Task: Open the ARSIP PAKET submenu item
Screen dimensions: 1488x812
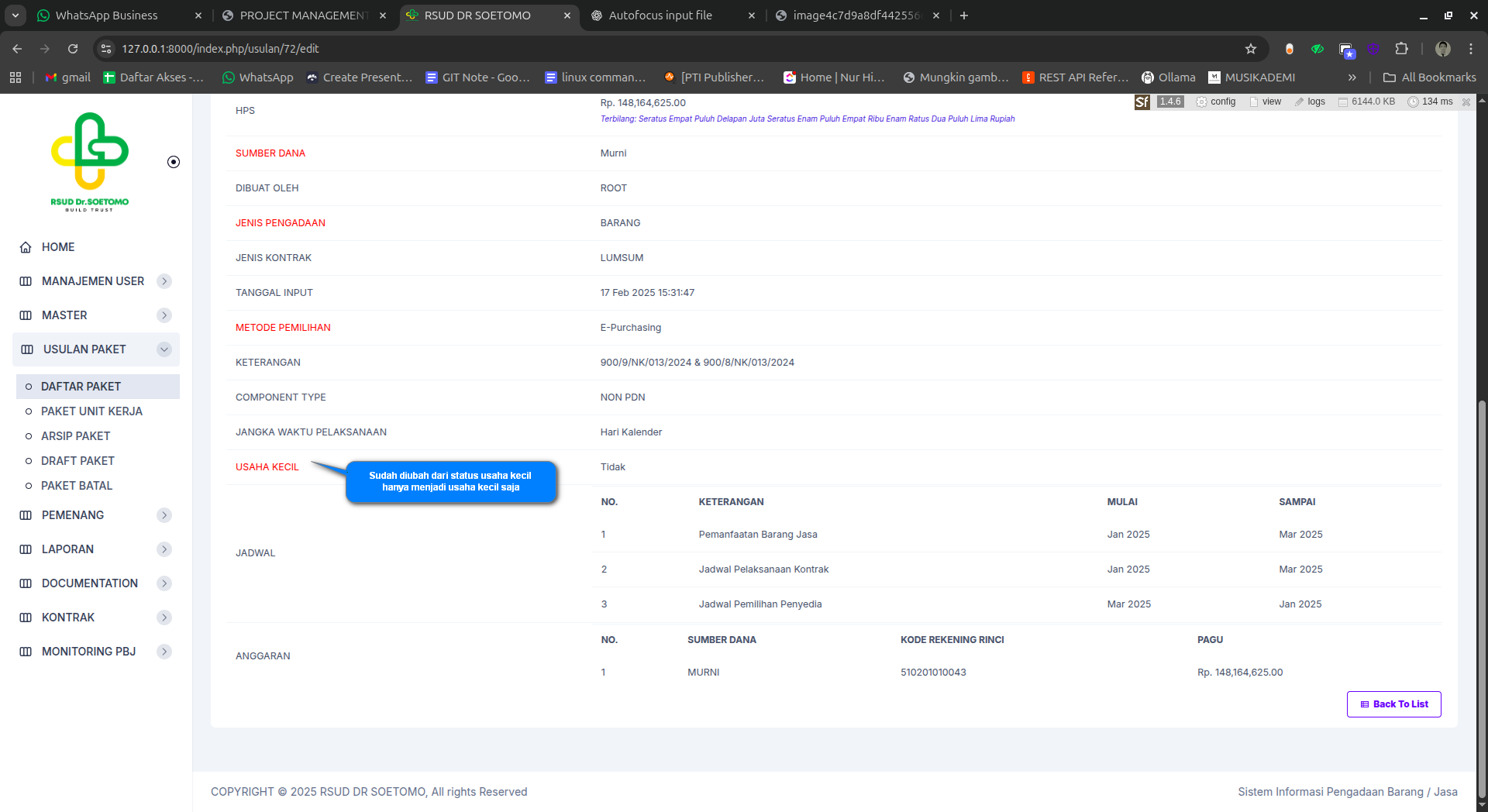Action: (x=75, y=436)
